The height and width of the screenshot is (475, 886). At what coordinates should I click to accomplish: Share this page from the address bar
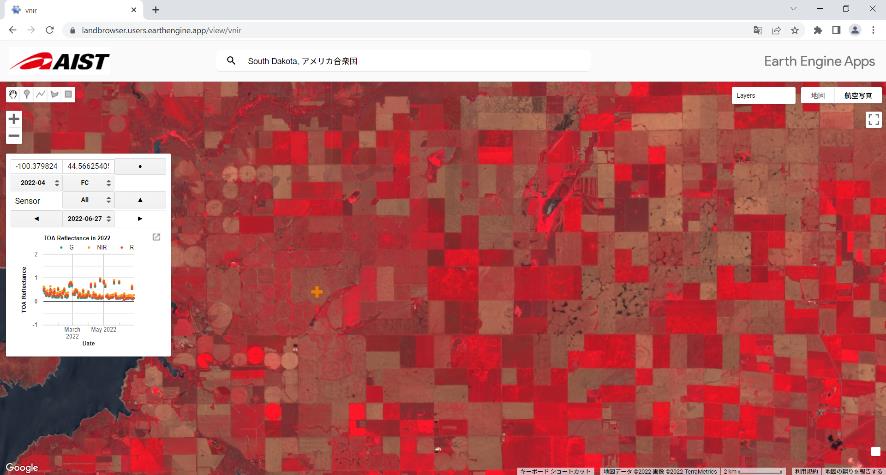pos(776,30)
